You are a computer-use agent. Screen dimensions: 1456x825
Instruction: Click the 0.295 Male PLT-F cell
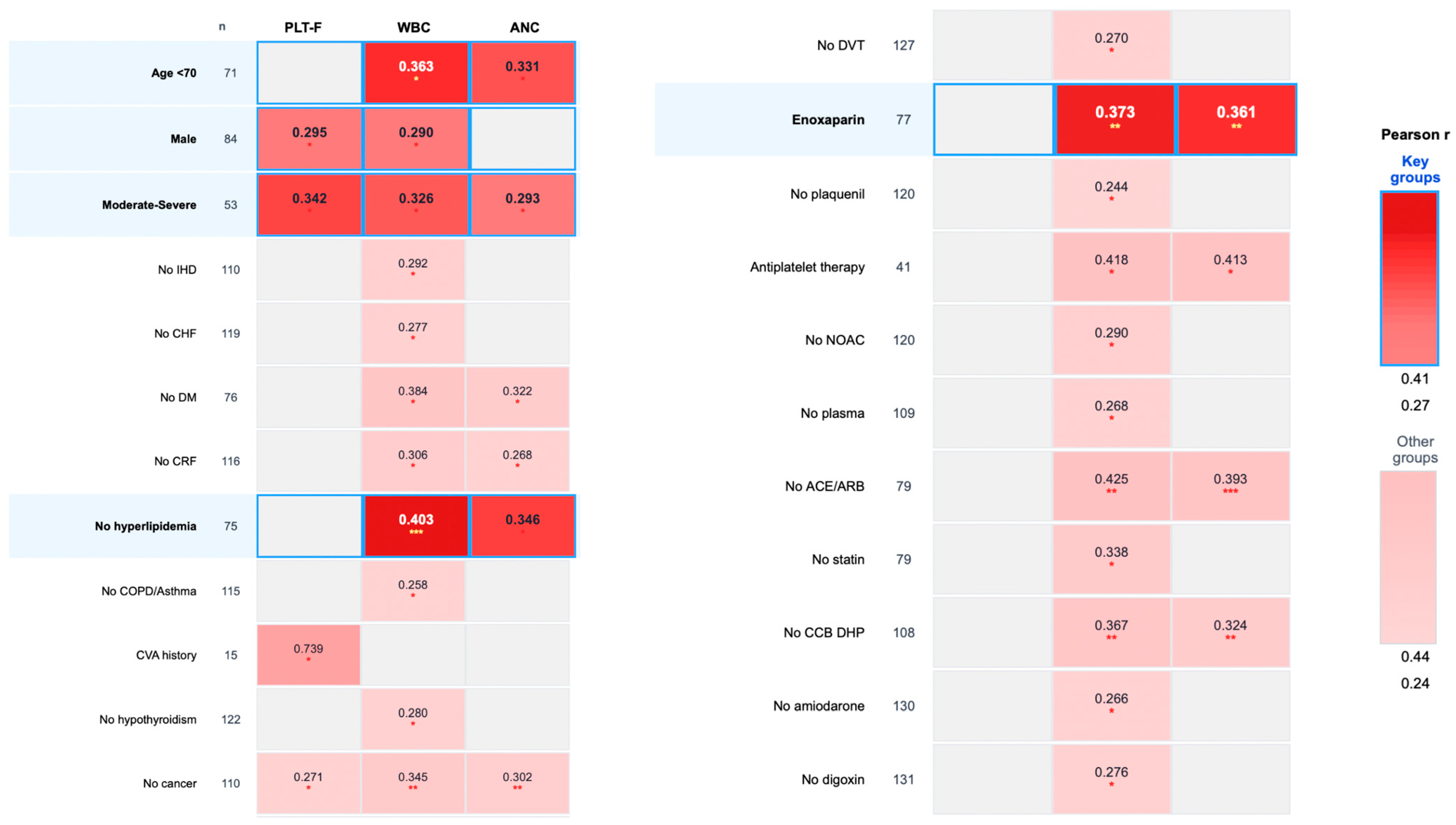point(309,138)
